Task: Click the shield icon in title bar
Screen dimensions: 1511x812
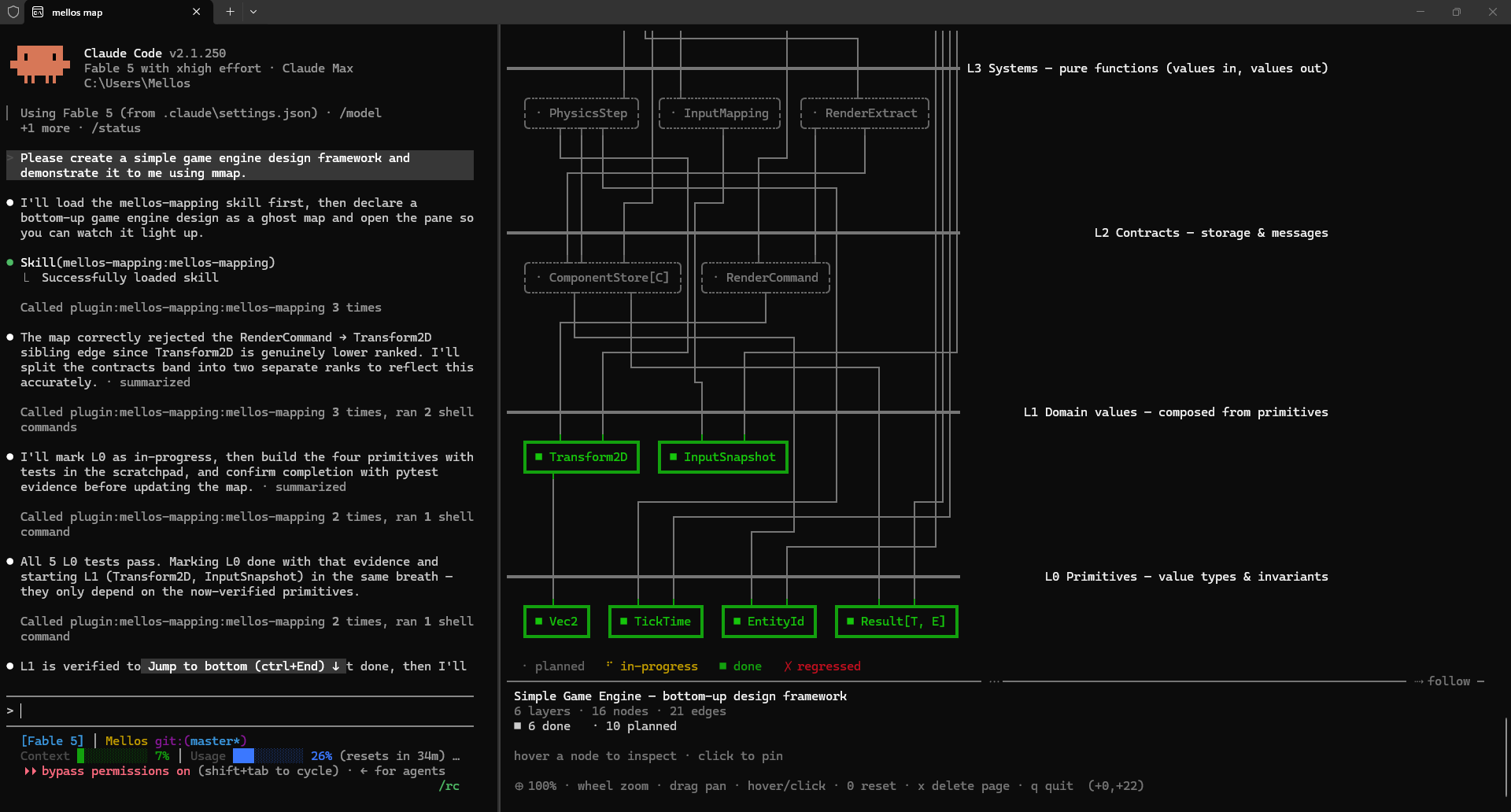Action: pyautogui.click(x=13, y=12)
